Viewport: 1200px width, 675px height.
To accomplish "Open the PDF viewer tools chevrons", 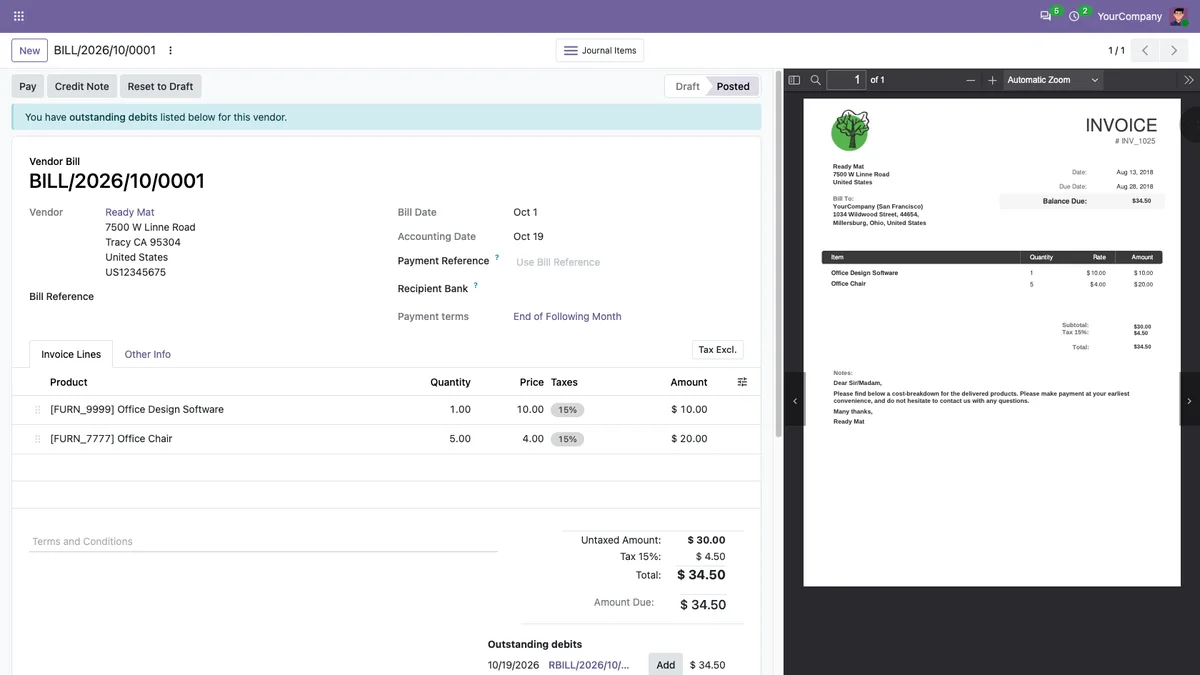I will pyautogui.click(x=1188, y=80).
